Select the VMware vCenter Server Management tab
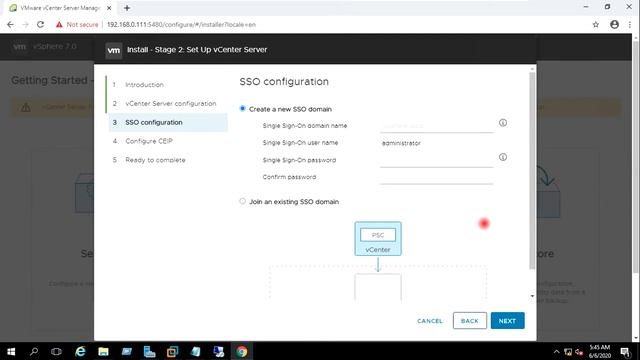The image size is (640, 360). (60, 8)
